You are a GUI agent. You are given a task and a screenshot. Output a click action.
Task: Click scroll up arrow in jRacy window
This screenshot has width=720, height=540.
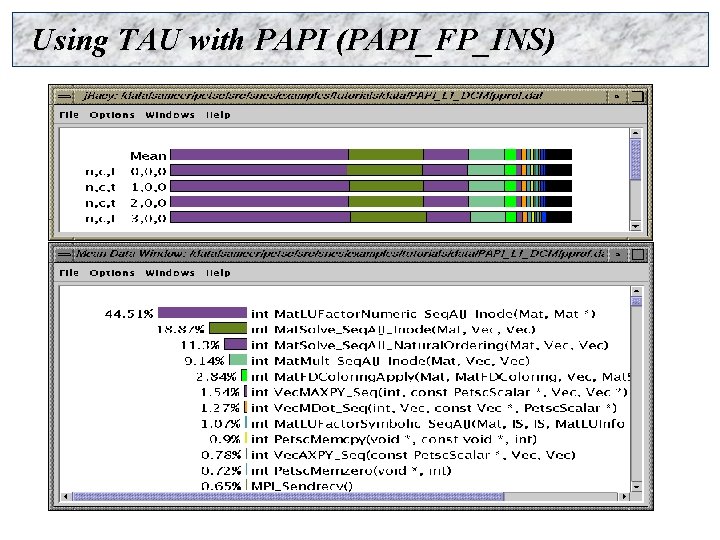click(636, 133)
